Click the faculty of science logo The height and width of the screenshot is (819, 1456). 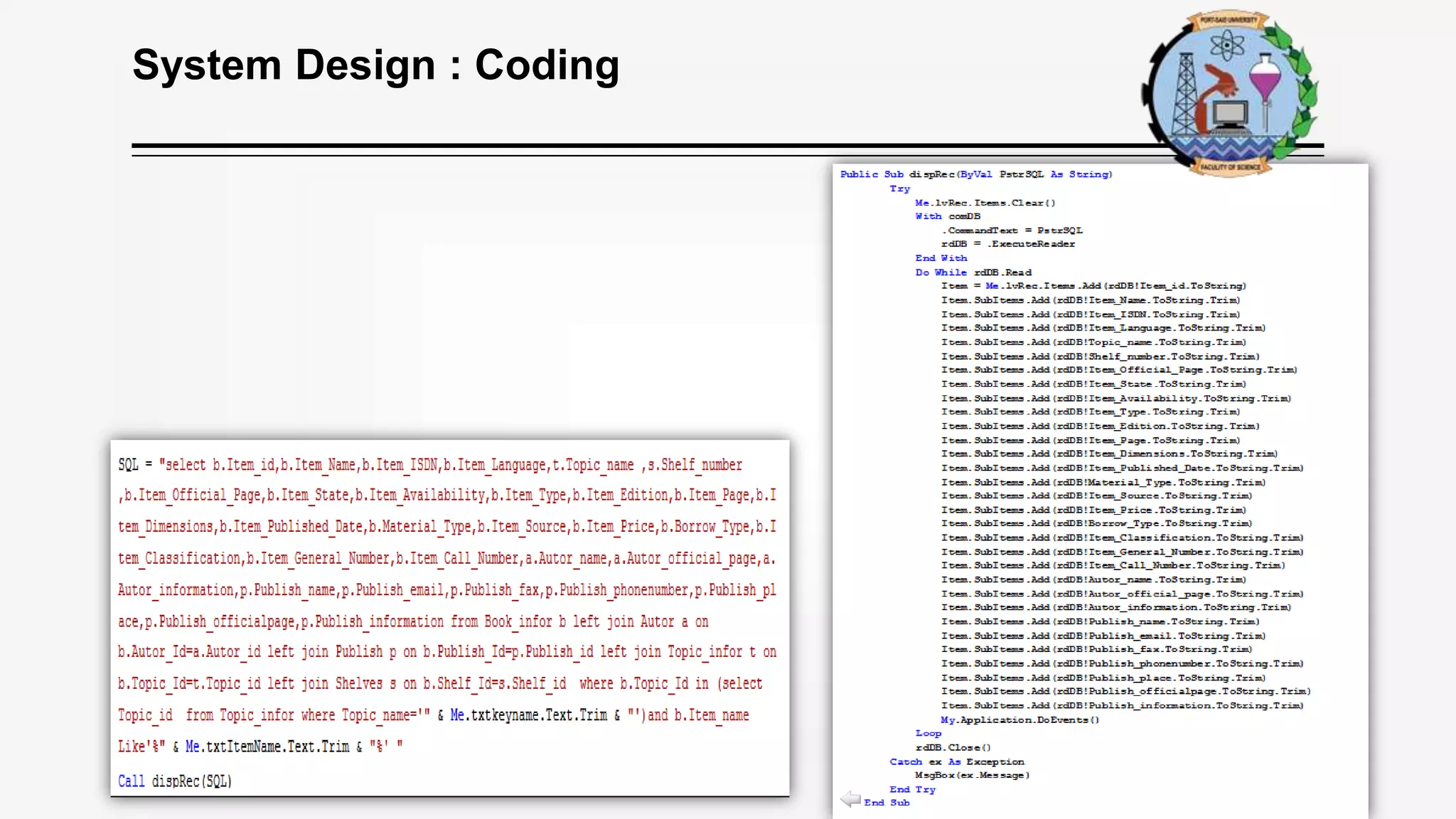coord(1230,92)
